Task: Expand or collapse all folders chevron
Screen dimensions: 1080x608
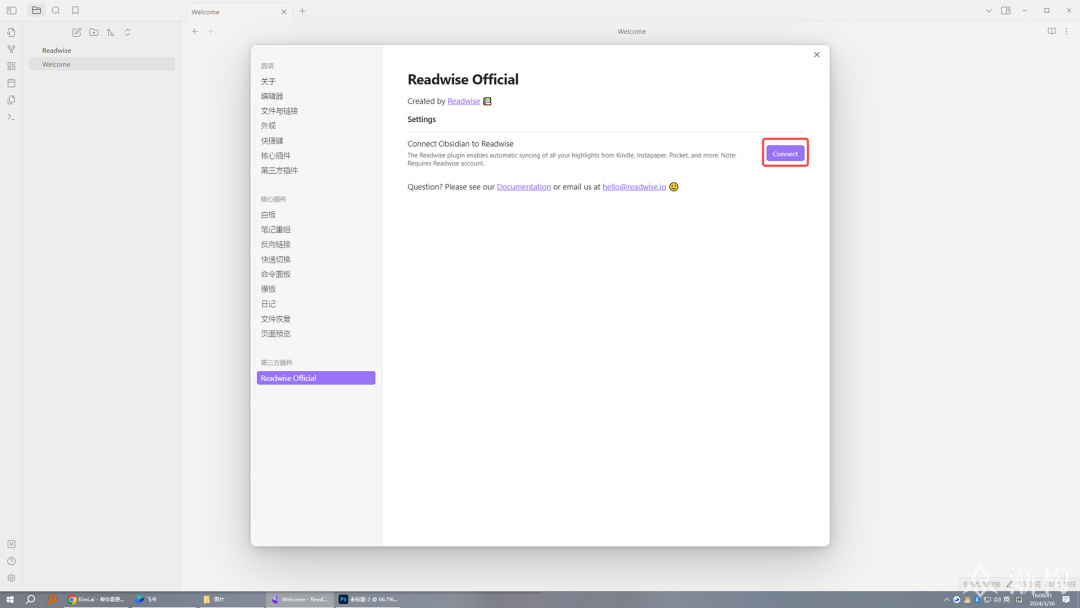Action: click(x=128, y=32)
